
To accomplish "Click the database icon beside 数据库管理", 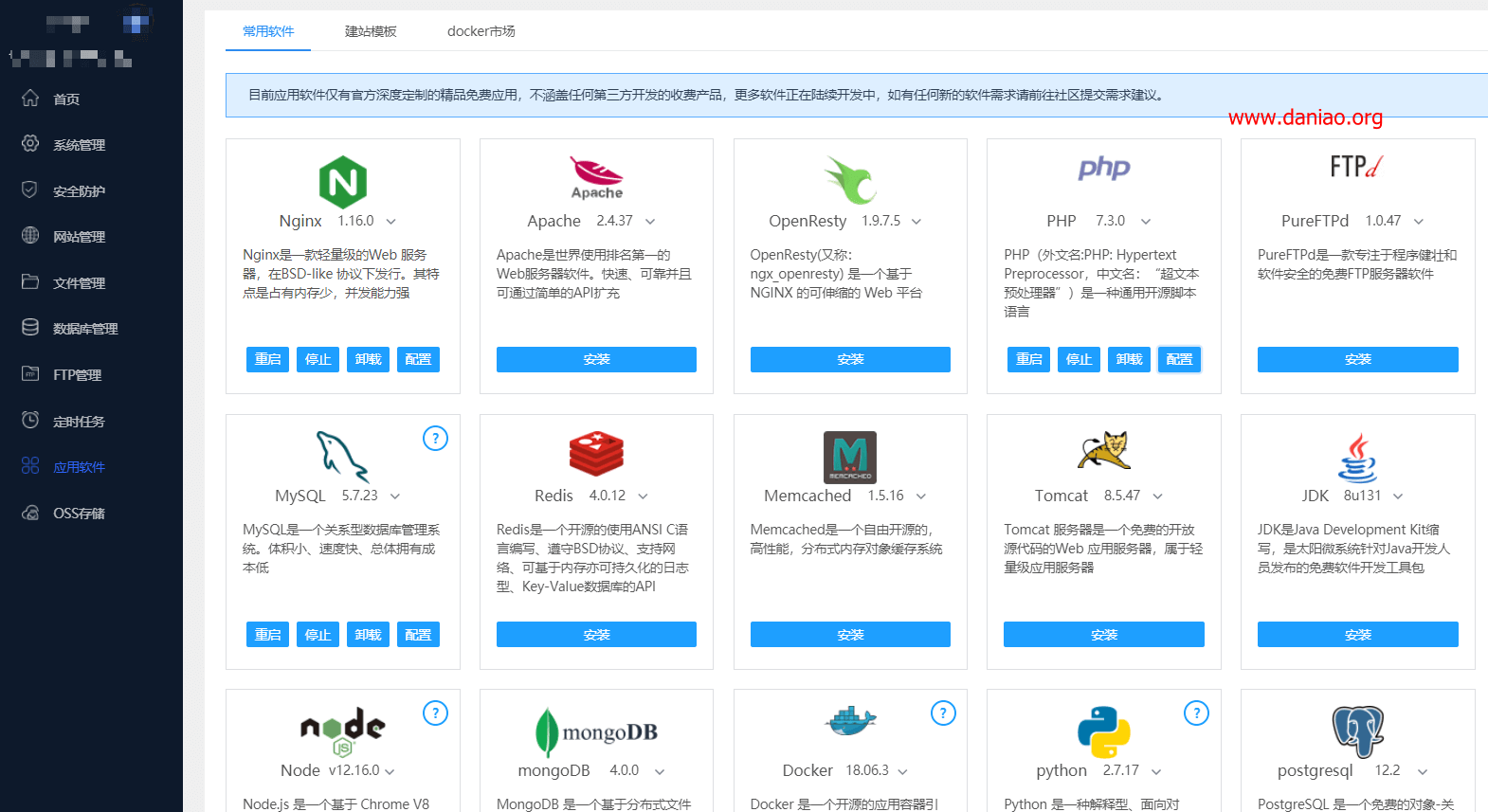I will [30, 327].
